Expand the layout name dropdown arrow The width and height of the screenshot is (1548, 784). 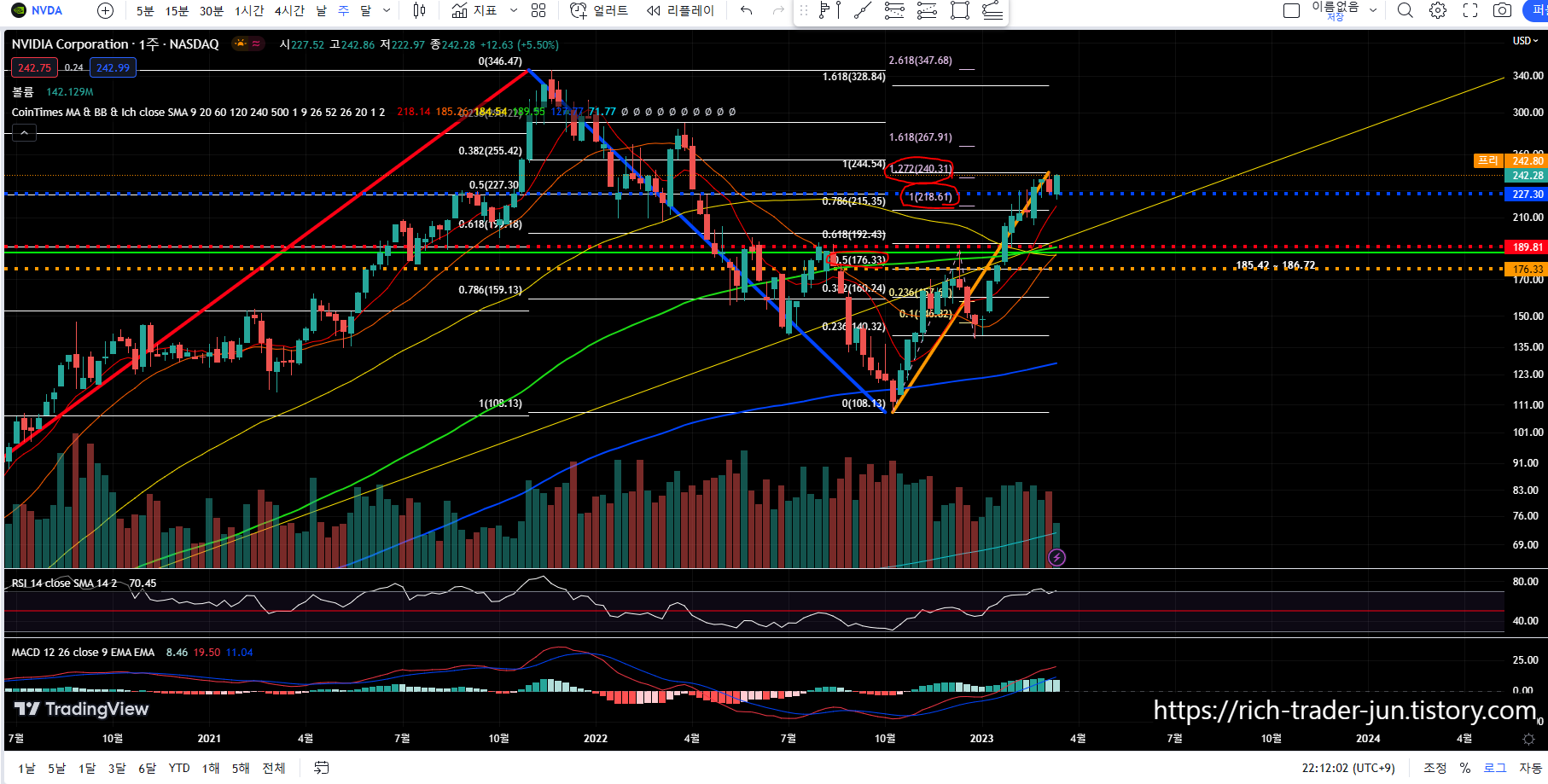[1373, 10]
